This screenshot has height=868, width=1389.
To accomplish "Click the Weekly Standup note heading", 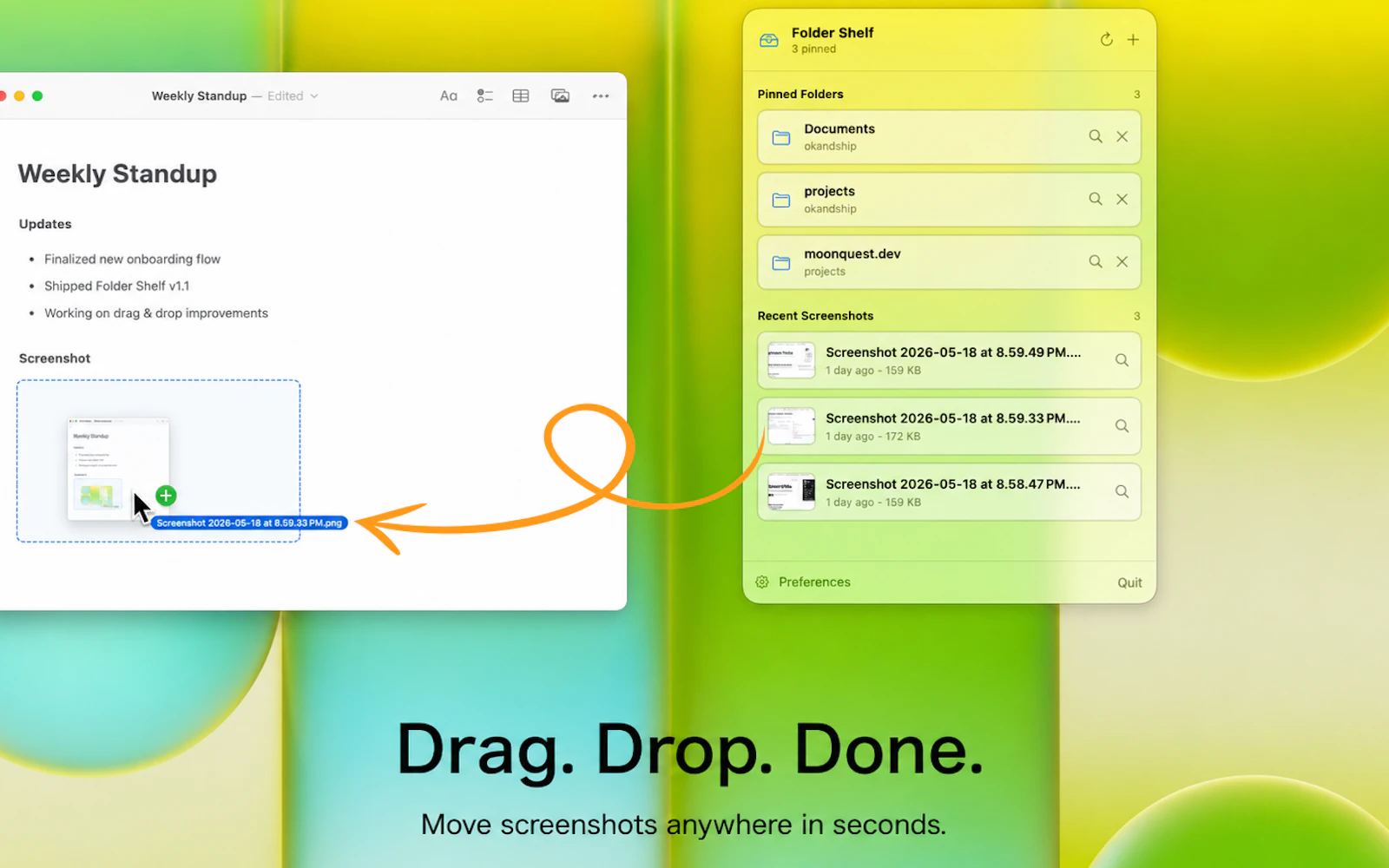I will [x=117, y=174].
